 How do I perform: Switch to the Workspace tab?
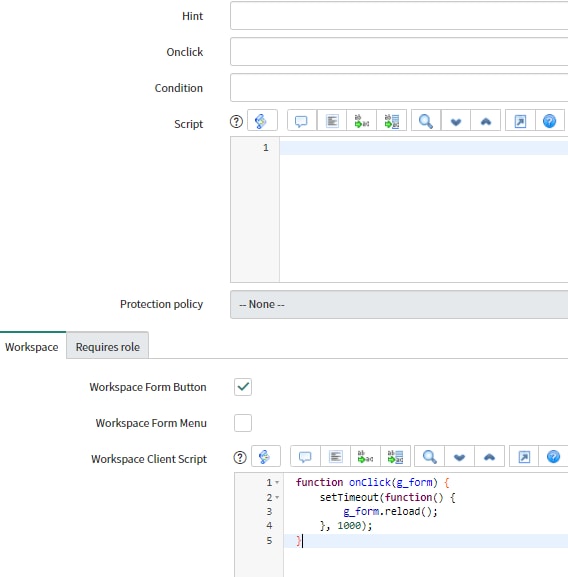click(x=32, y=347)
